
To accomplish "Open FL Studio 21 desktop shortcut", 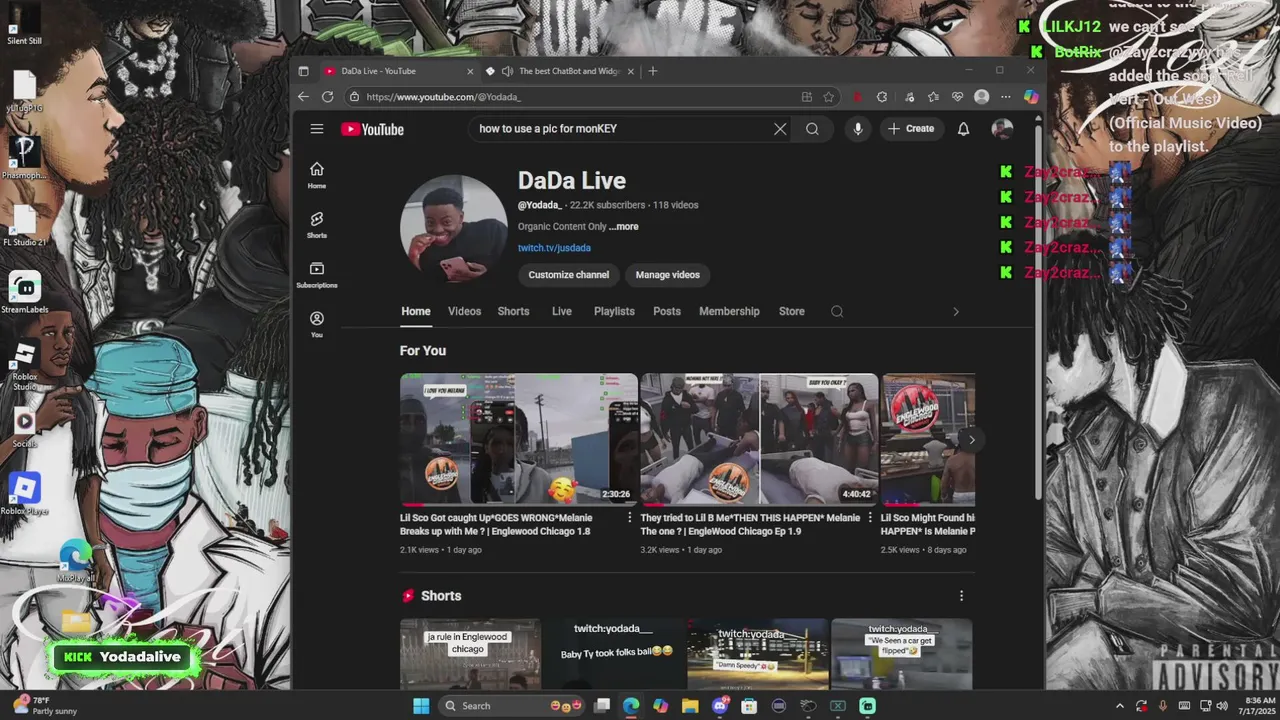I will tap(25, 225).
